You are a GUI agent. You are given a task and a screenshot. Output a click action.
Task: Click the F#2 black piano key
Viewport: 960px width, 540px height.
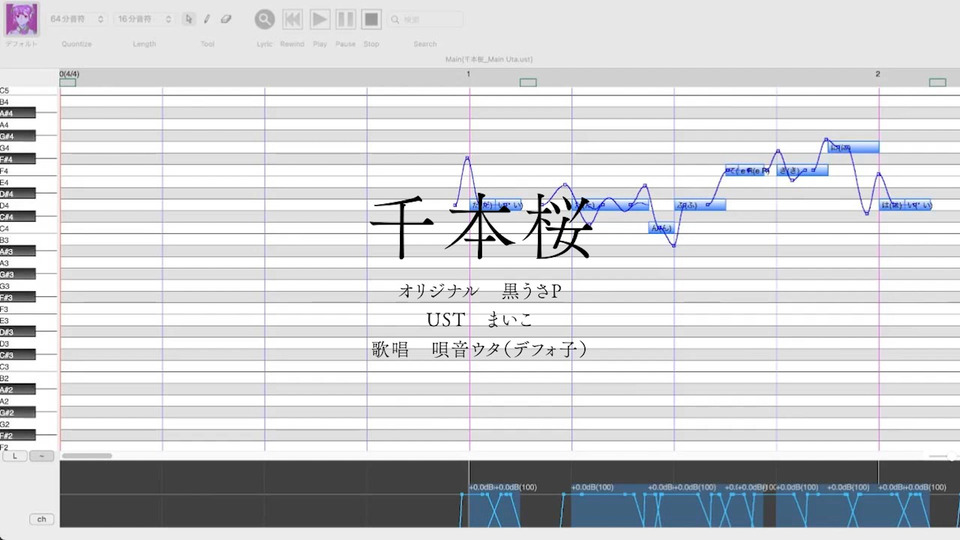pos(18,435)
